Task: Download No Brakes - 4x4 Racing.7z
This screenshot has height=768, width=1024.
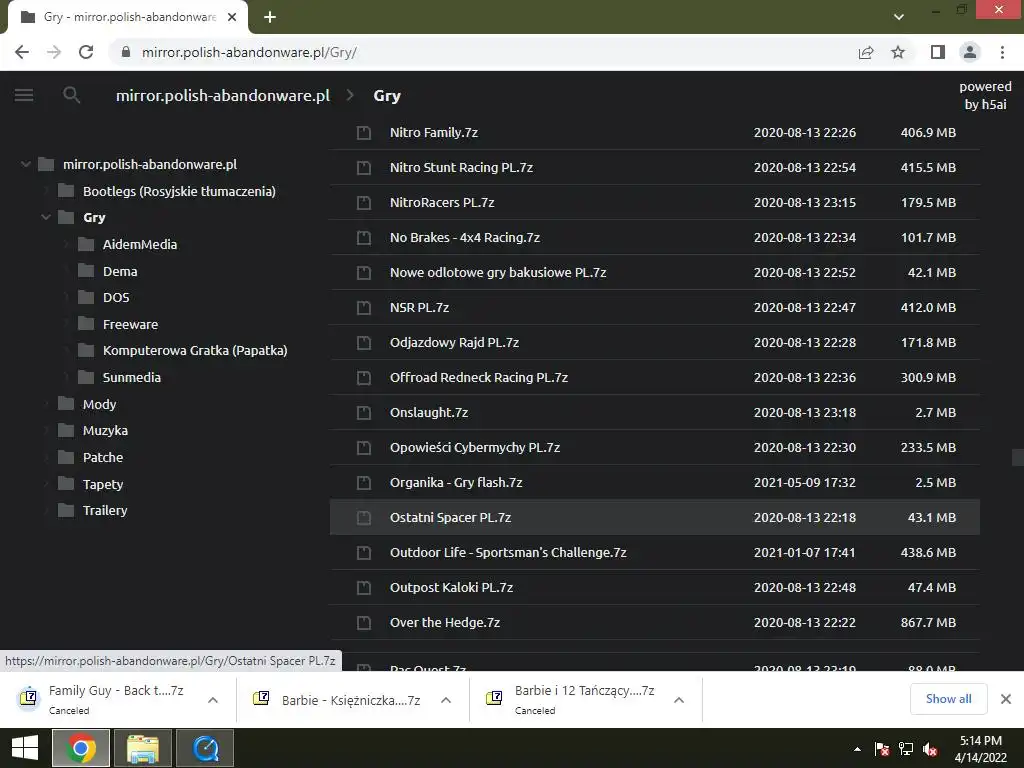Action: point(465,238)
